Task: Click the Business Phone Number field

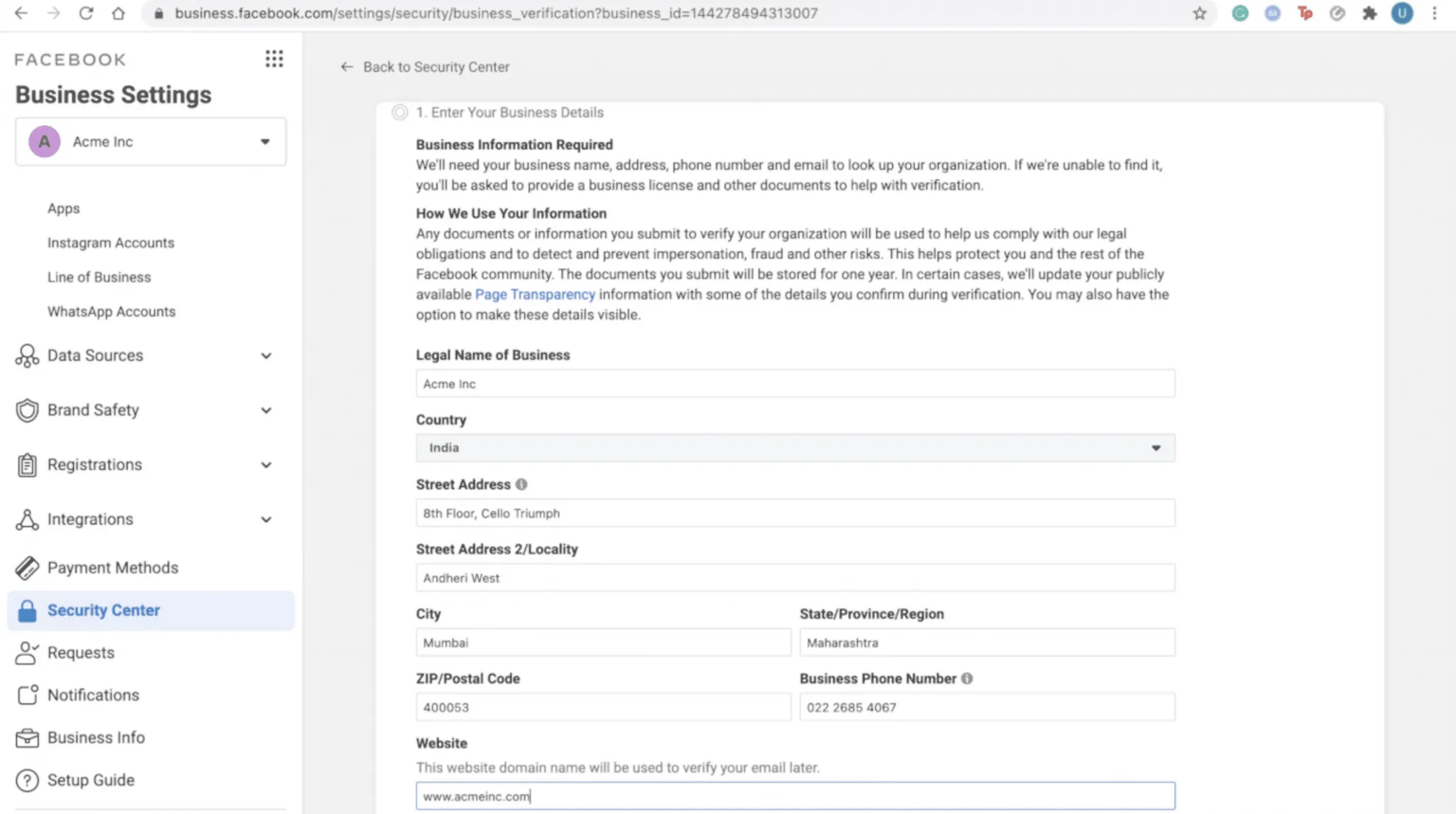Action: pyautogui.click(x=987, y=707)
